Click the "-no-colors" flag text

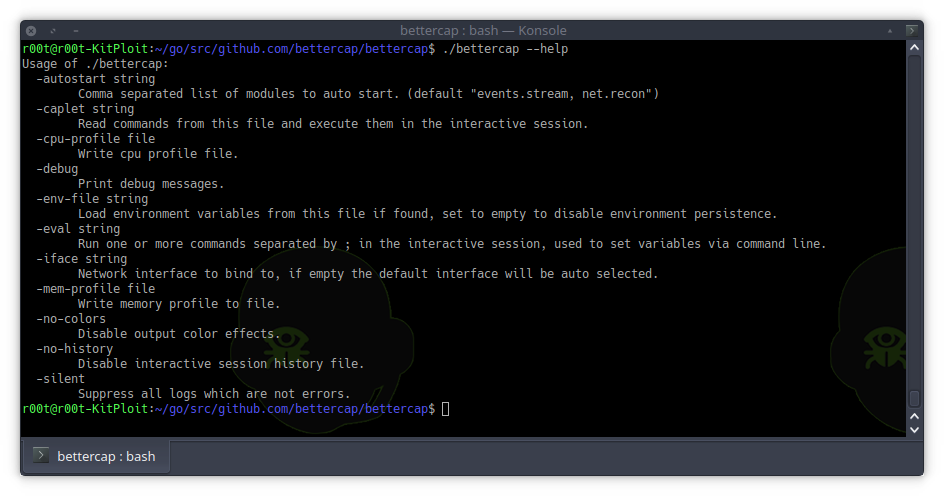pyautogui.click(x=71, y=319)
